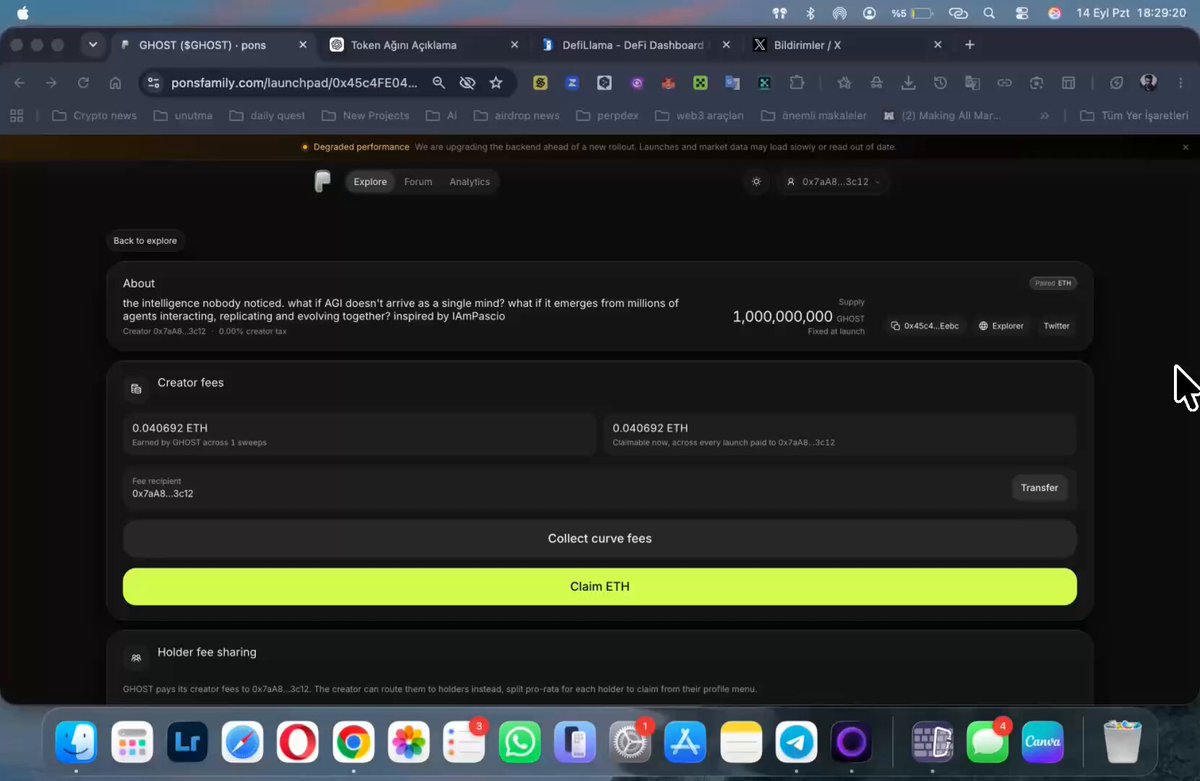Switch to the Bildirimler / X browser tab
This screenshot has width=1200, height=781.
pyautogui.click(x=847, y=45)
